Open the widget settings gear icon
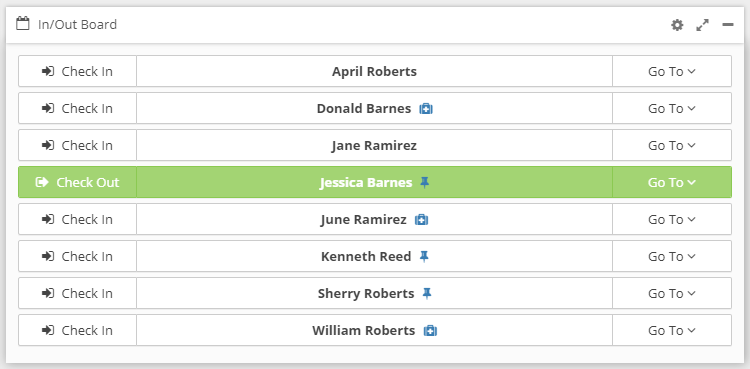 point(677,25)
